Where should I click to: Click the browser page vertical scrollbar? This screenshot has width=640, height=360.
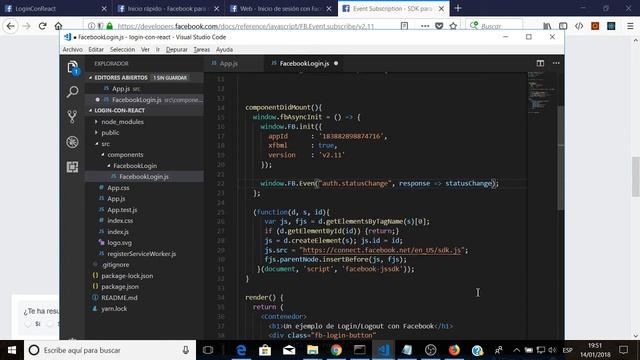636,177
